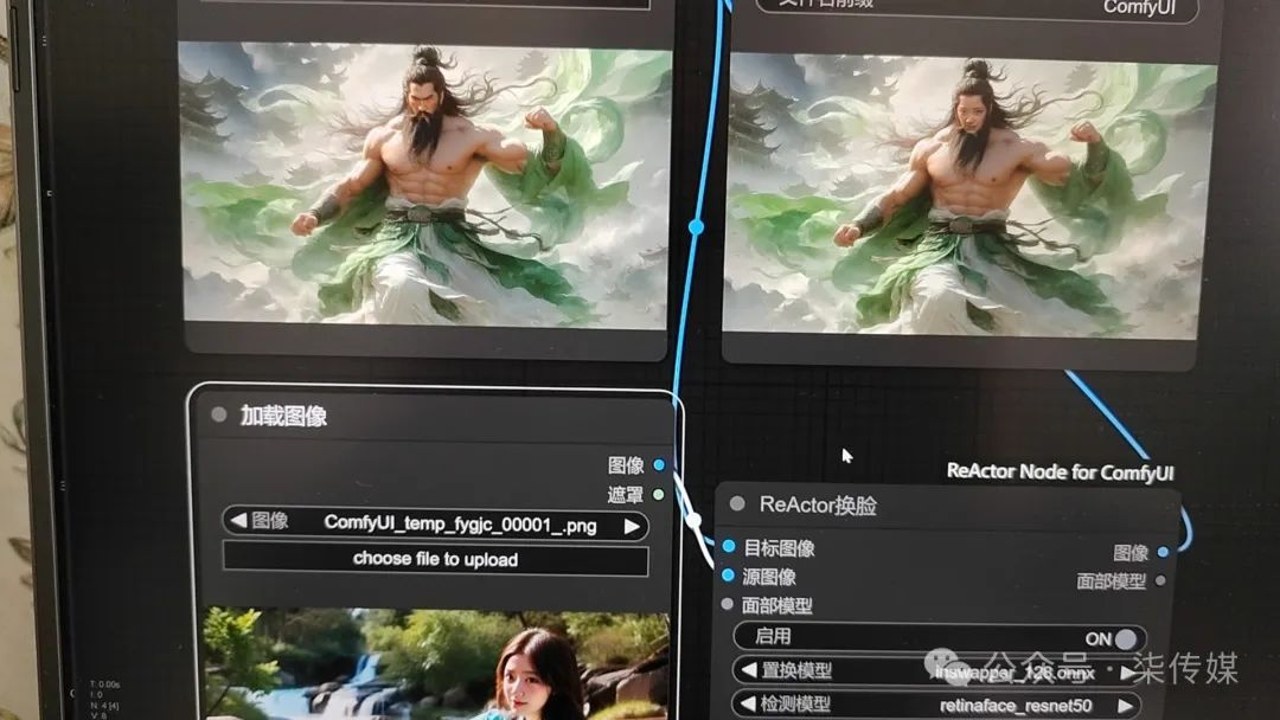Screen dimensions: 1280x720
Task: Select the next image with the 图像 right arrow
Action: coord(632,526)
